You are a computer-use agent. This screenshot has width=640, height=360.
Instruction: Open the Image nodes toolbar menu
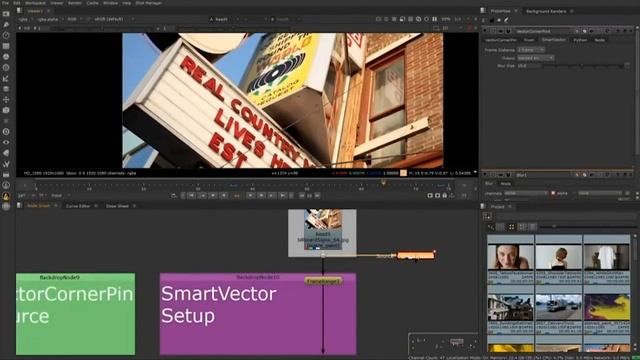[x=6, y=14]
